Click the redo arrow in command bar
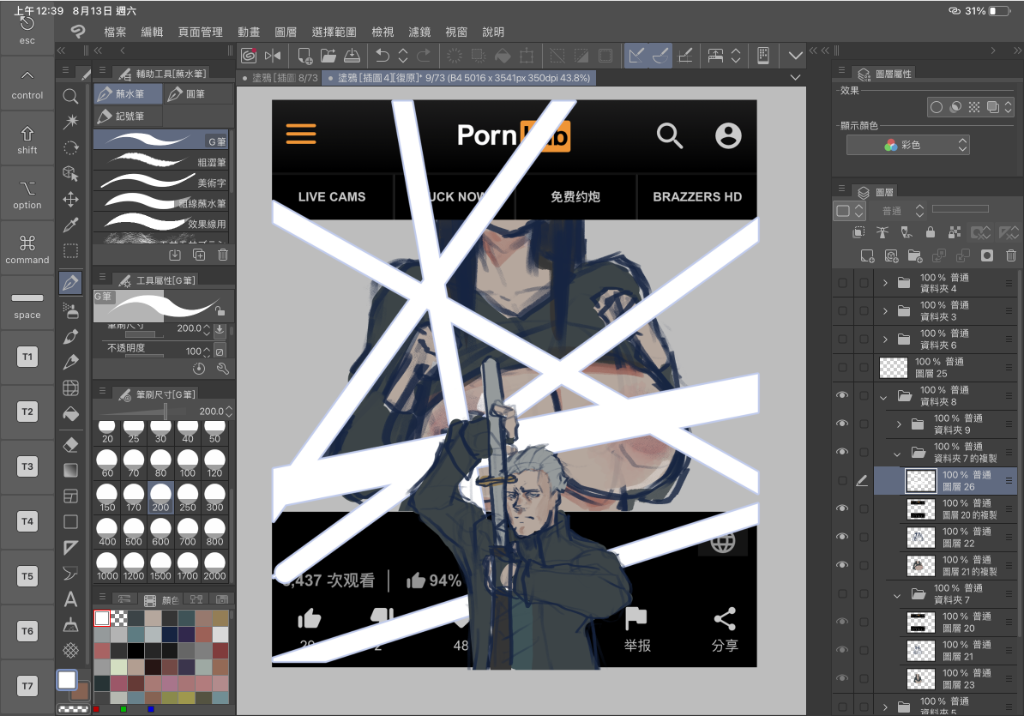 coord(424,56)
